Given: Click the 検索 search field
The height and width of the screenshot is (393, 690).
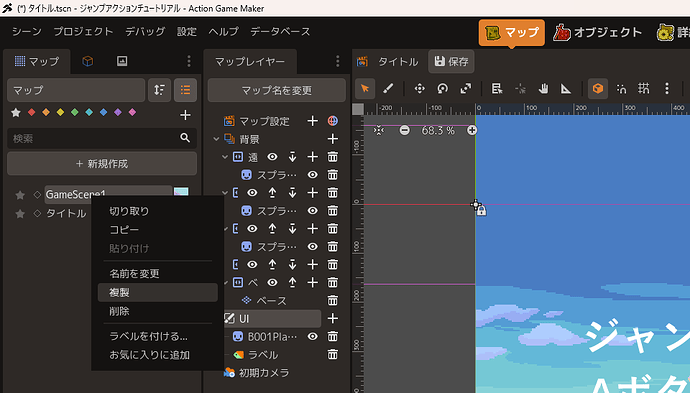Looking at the screenshot, I should coord(102,139).
